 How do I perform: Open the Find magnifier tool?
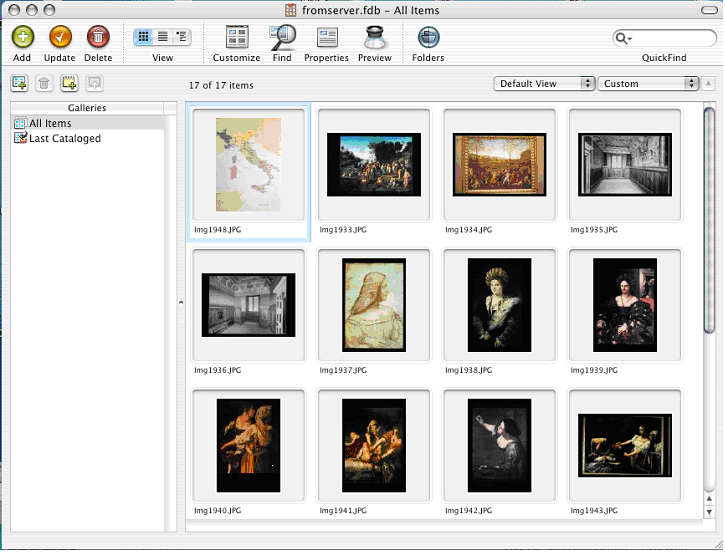point(282,38)
